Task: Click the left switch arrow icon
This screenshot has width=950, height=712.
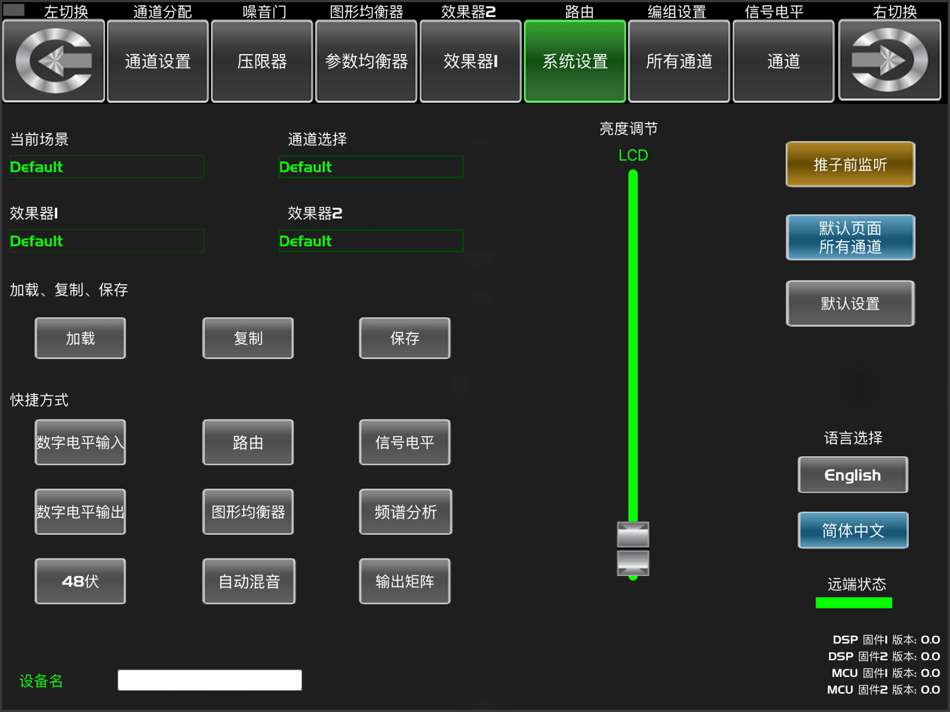Action: 53,61
